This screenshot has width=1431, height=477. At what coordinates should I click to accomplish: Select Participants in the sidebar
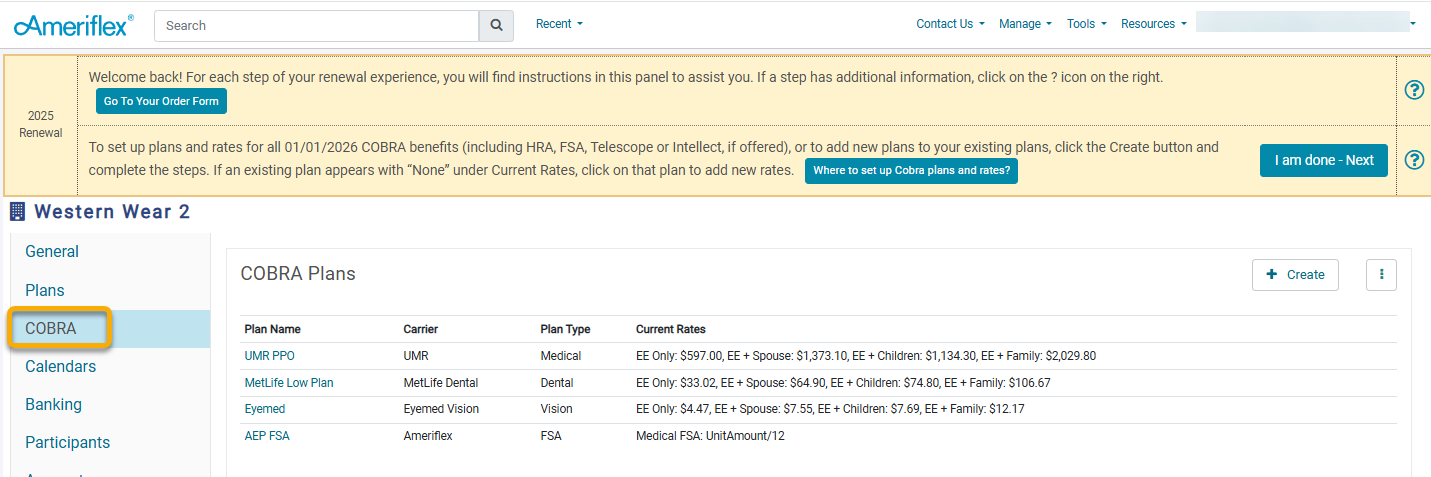(68, 442)
